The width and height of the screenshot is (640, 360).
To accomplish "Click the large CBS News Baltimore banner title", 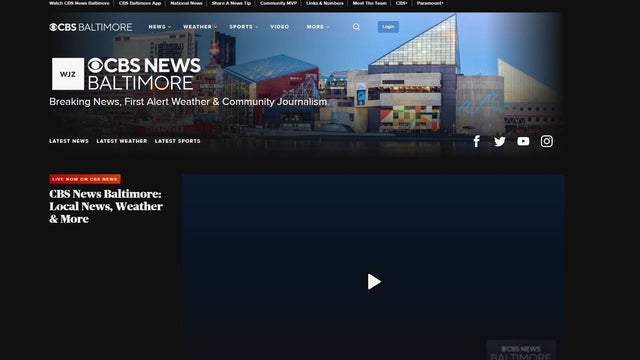I will [144, 74].
